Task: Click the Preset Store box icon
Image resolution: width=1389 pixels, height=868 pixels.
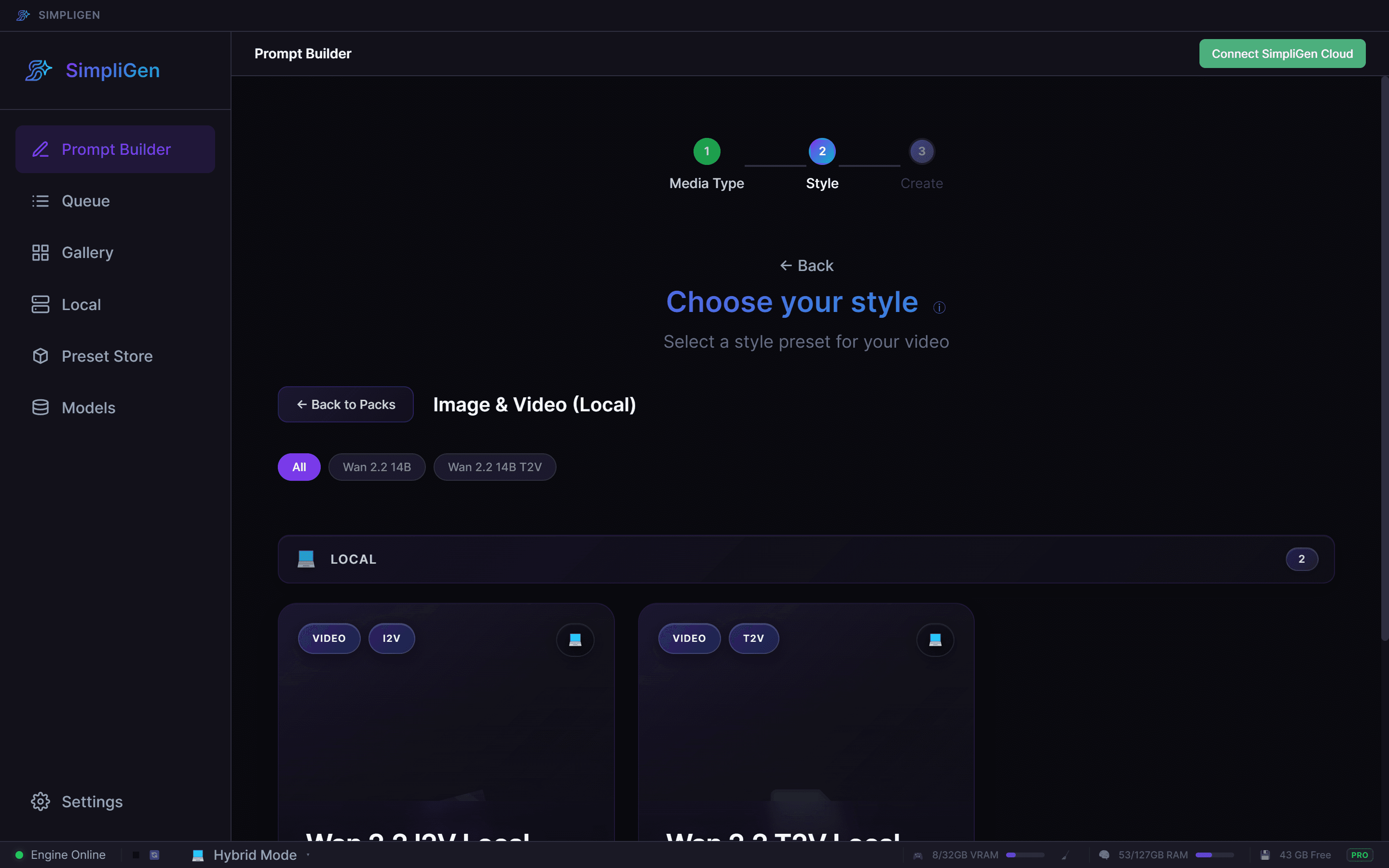Action: [40, 356]
